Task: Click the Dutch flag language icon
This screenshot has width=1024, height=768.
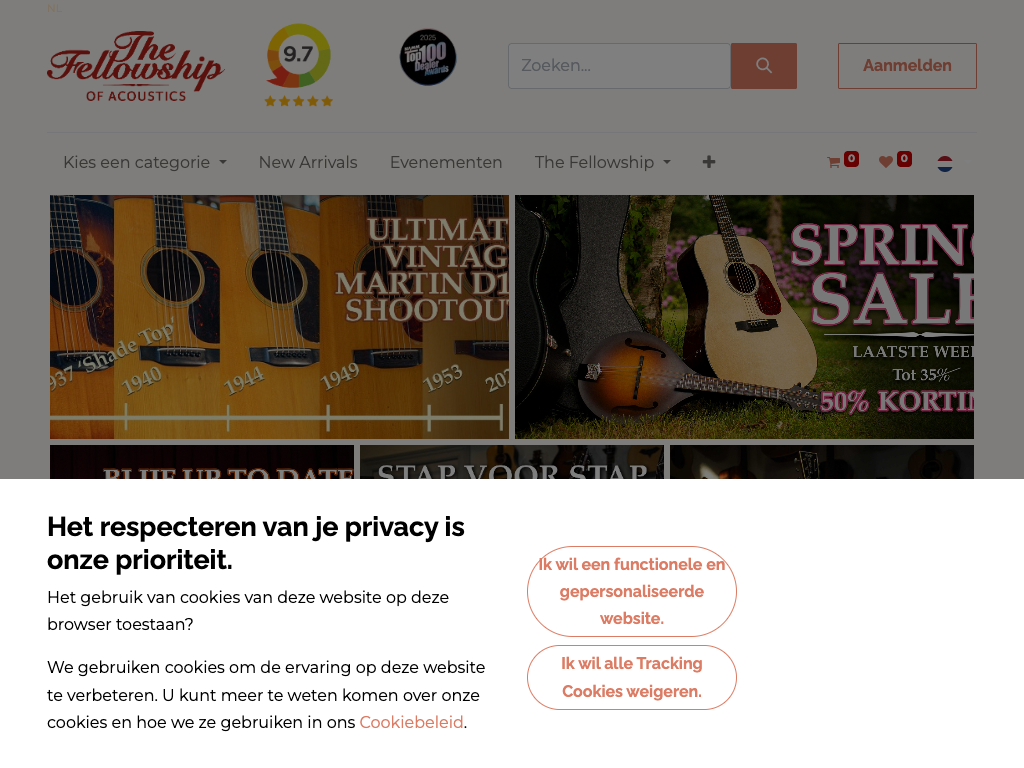Action: (x=944, y=163)
